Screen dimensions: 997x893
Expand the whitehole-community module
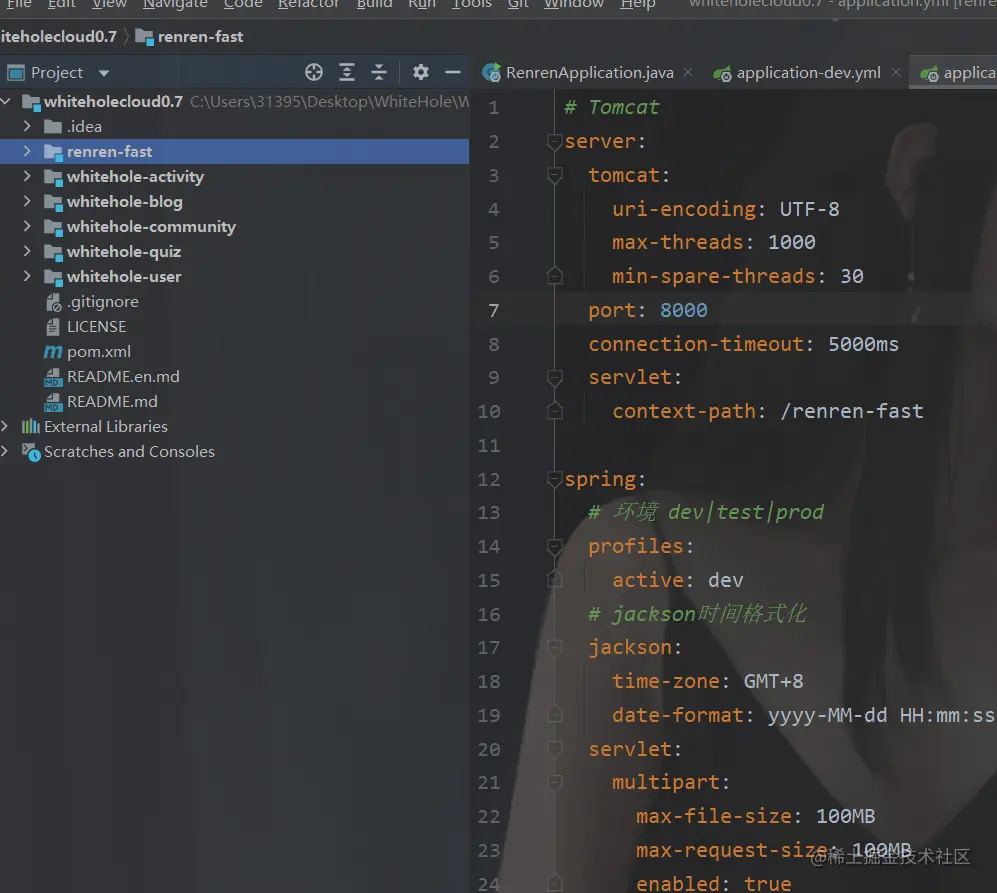27,226
